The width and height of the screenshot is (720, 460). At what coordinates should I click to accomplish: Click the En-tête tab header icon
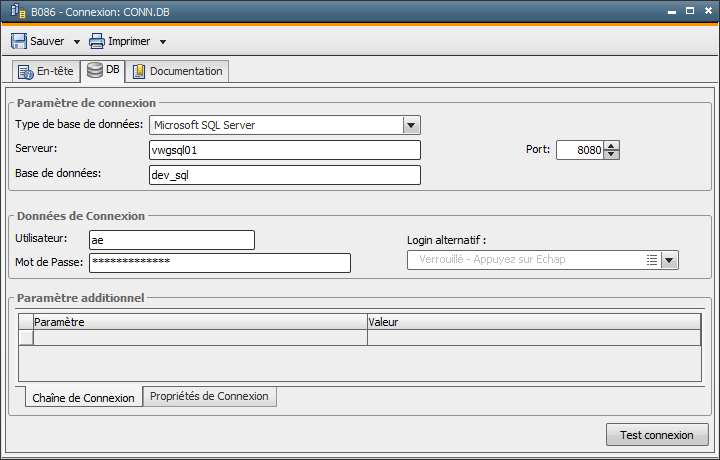pos(26,72)
